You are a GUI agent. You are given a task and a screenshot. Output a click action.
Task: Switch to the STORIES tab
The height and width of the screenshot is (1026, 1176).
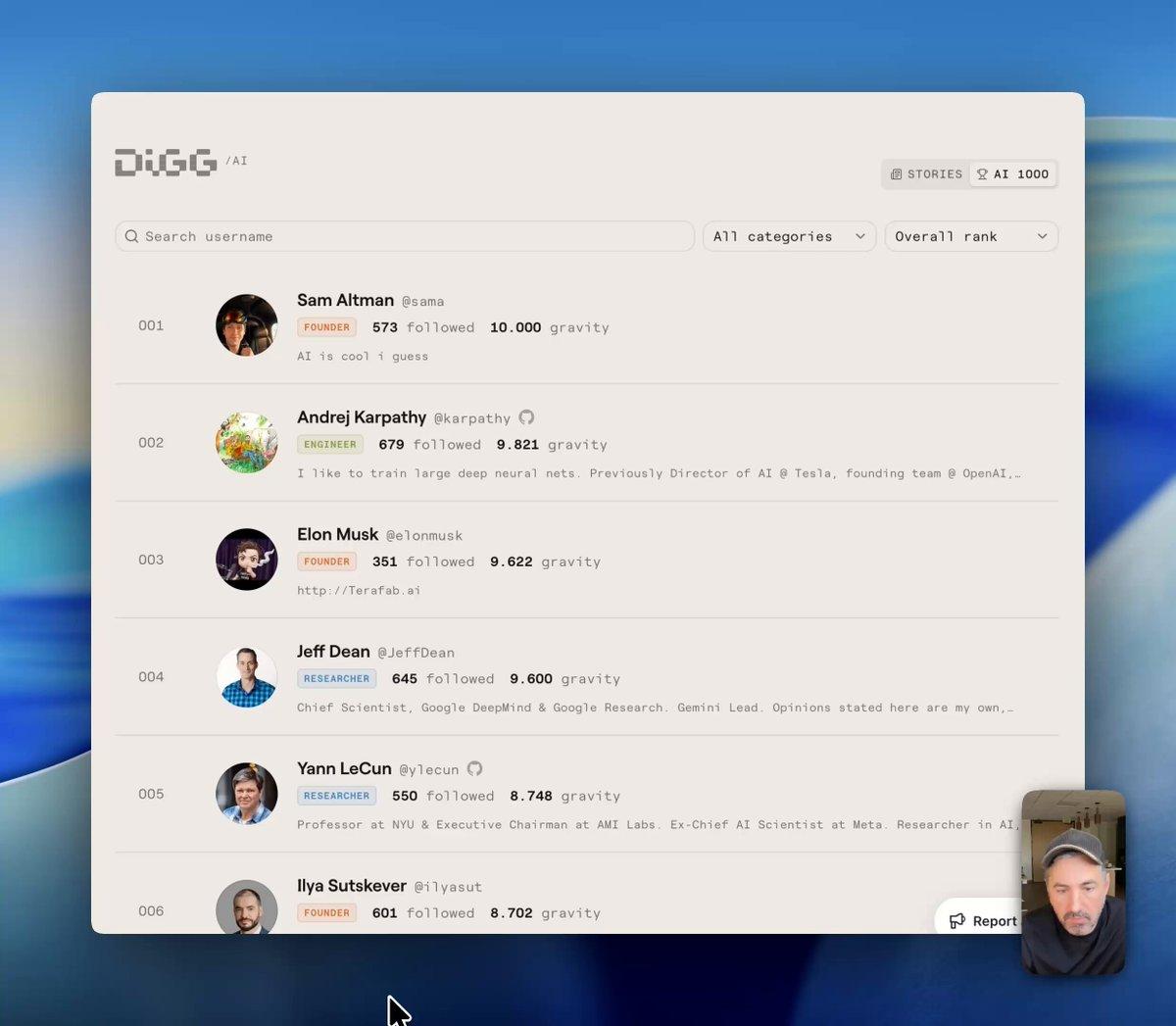click(x=926, y=174)
